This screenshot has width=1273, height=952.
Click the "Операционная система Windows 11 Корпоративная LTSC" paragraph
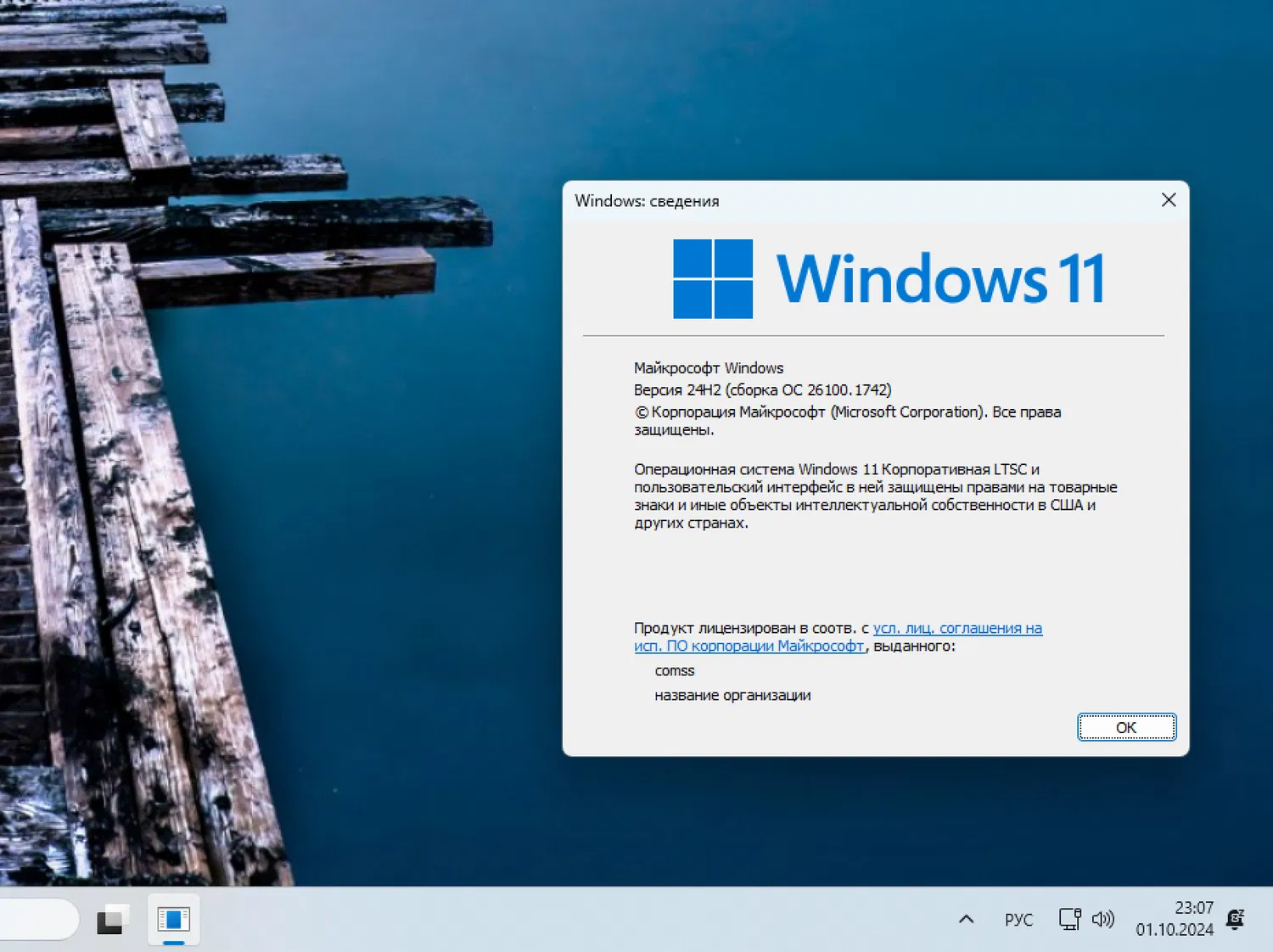click(876, 496)
